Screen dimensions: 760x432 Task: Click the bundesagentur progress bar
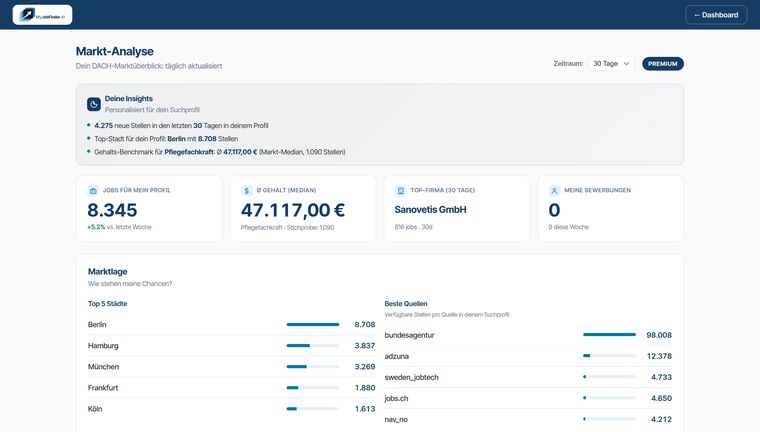coord(609,335)
